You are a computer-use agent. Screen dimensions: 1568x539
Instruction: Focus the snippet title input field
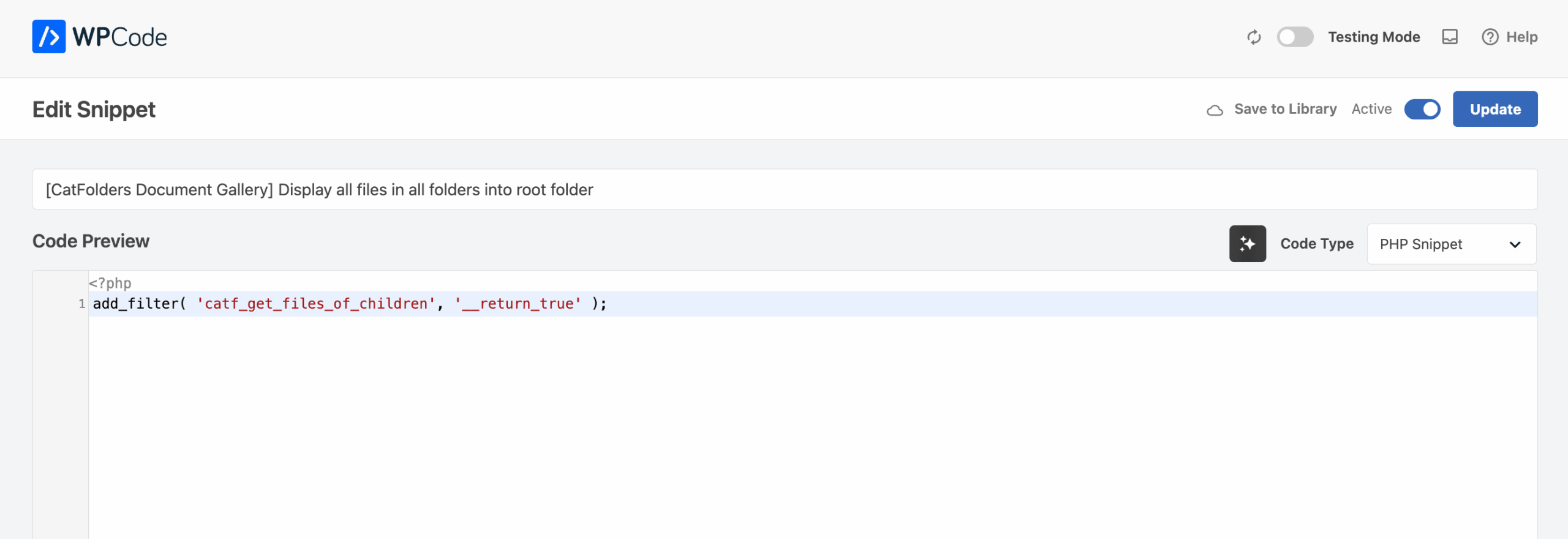tap(785, 189)
